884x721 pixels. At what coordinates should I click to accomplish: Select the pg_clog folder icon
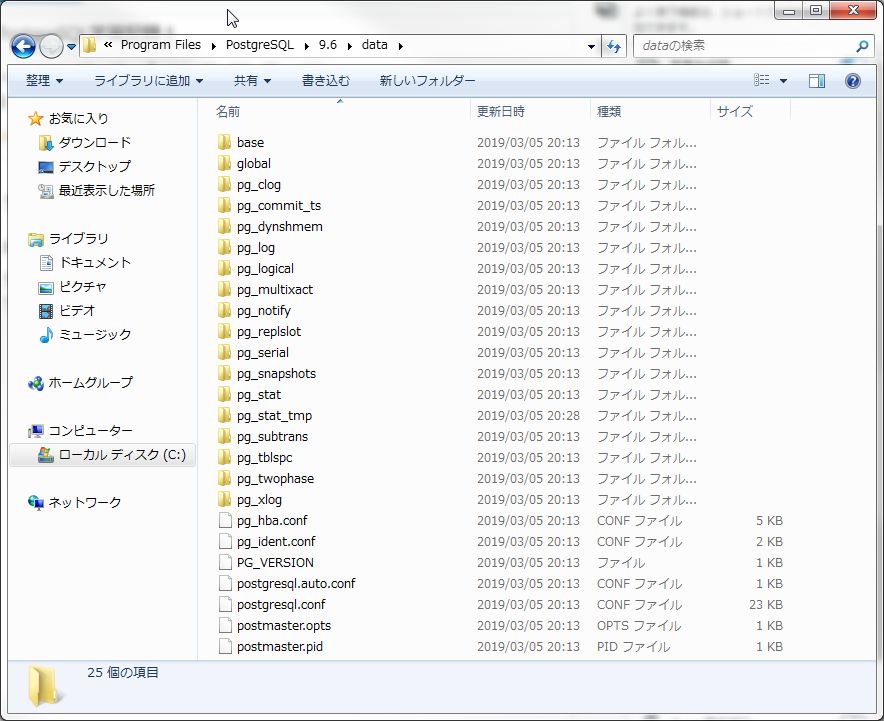point(224,184)
